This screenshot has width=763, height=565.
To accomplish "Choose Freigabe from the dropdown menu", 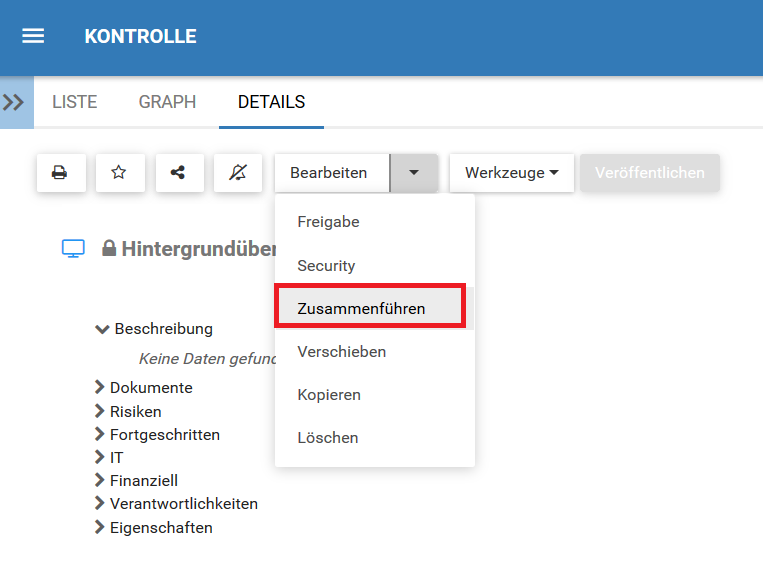I will [x=375, y=222].
